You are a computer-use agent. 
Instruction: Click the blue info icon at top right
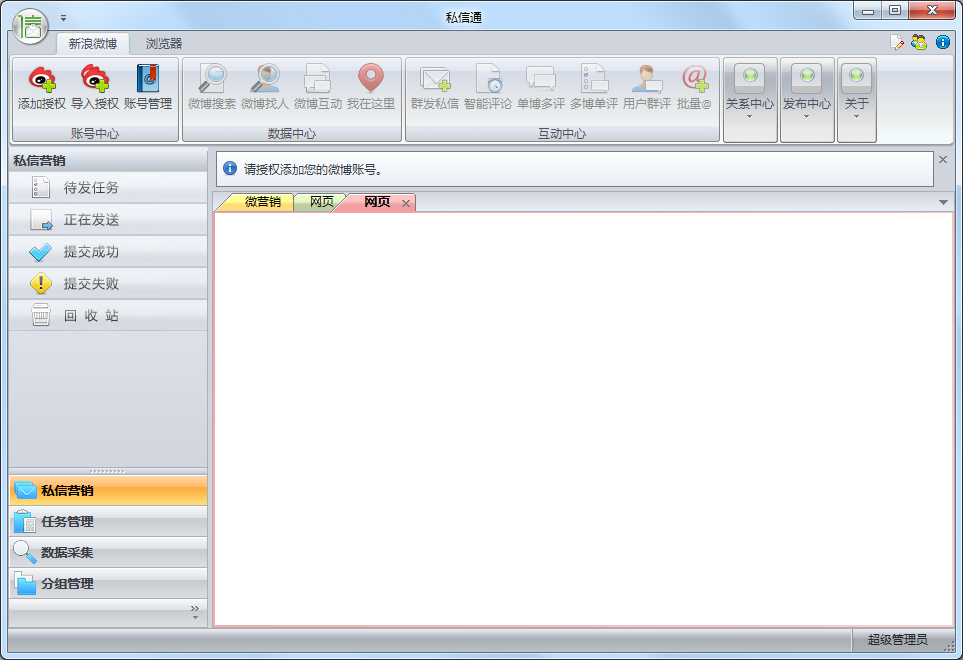[x=942, y=43]
